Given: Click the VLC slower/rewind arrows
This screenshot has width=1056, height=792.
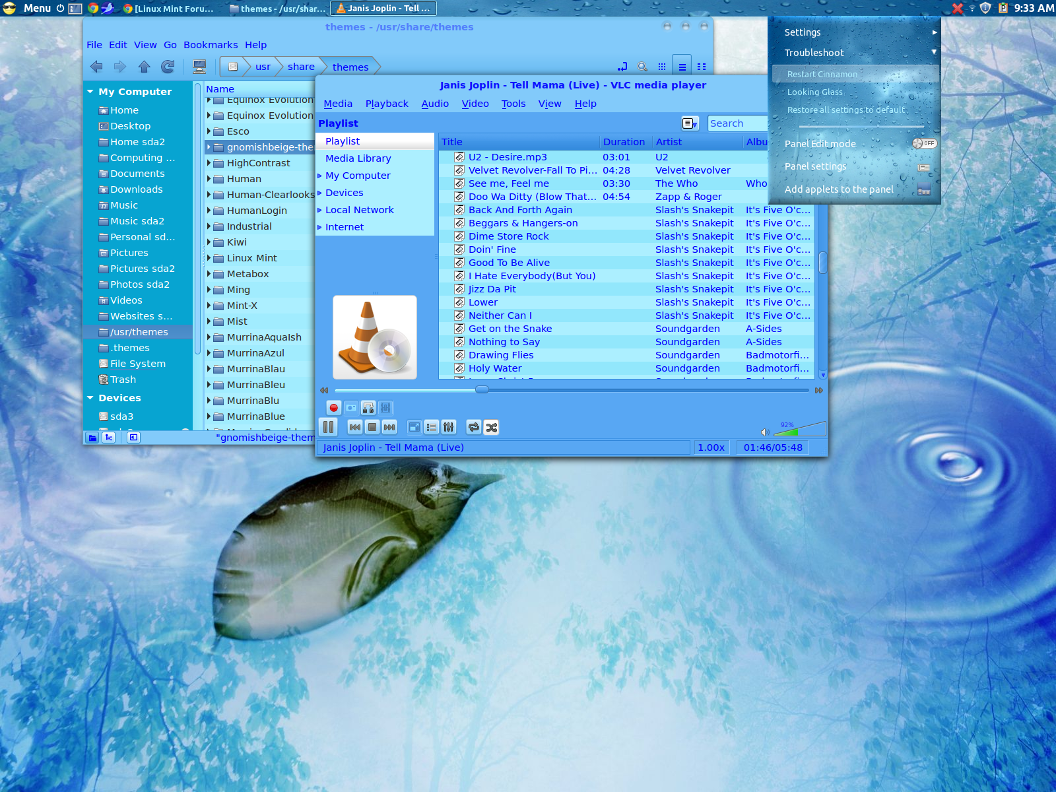Looking at the screenshot, I should coord(324,390).
